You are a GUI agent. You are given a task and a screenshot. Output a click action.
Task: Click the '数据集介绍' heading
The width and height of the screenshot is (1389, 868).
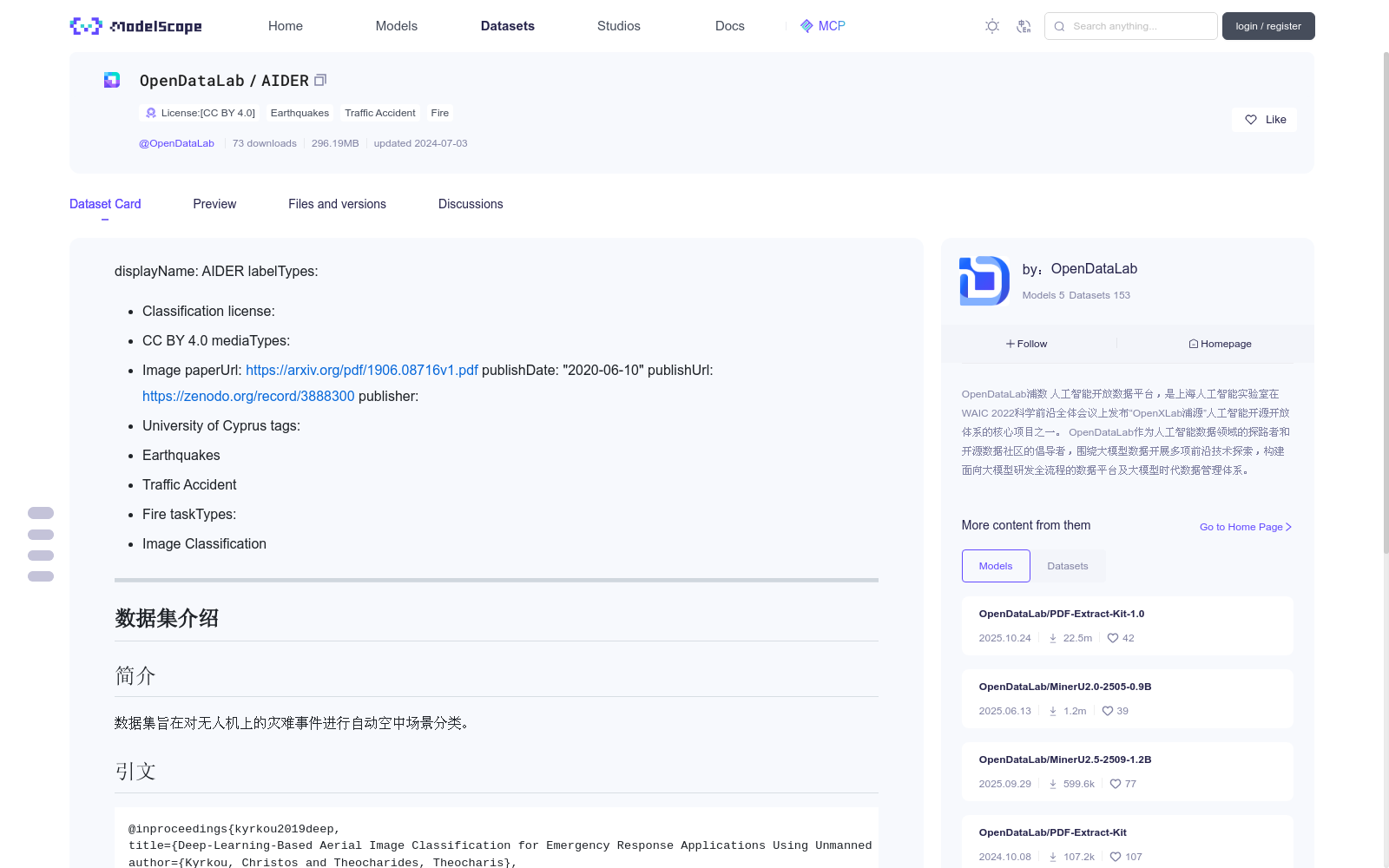(167, 618)
